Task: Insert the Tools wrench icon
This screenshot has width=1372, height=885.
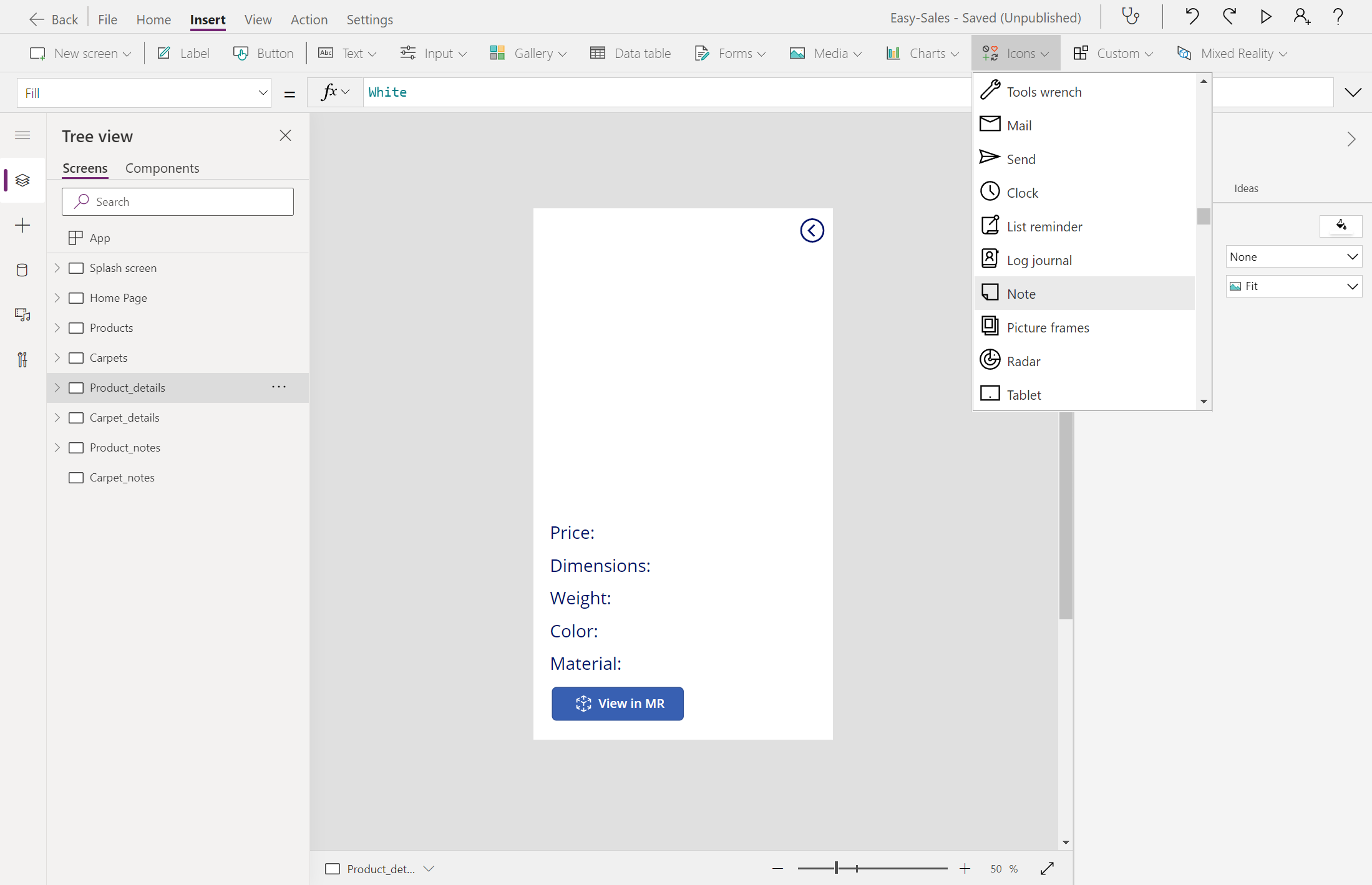Action: (x=1043, y=92)
